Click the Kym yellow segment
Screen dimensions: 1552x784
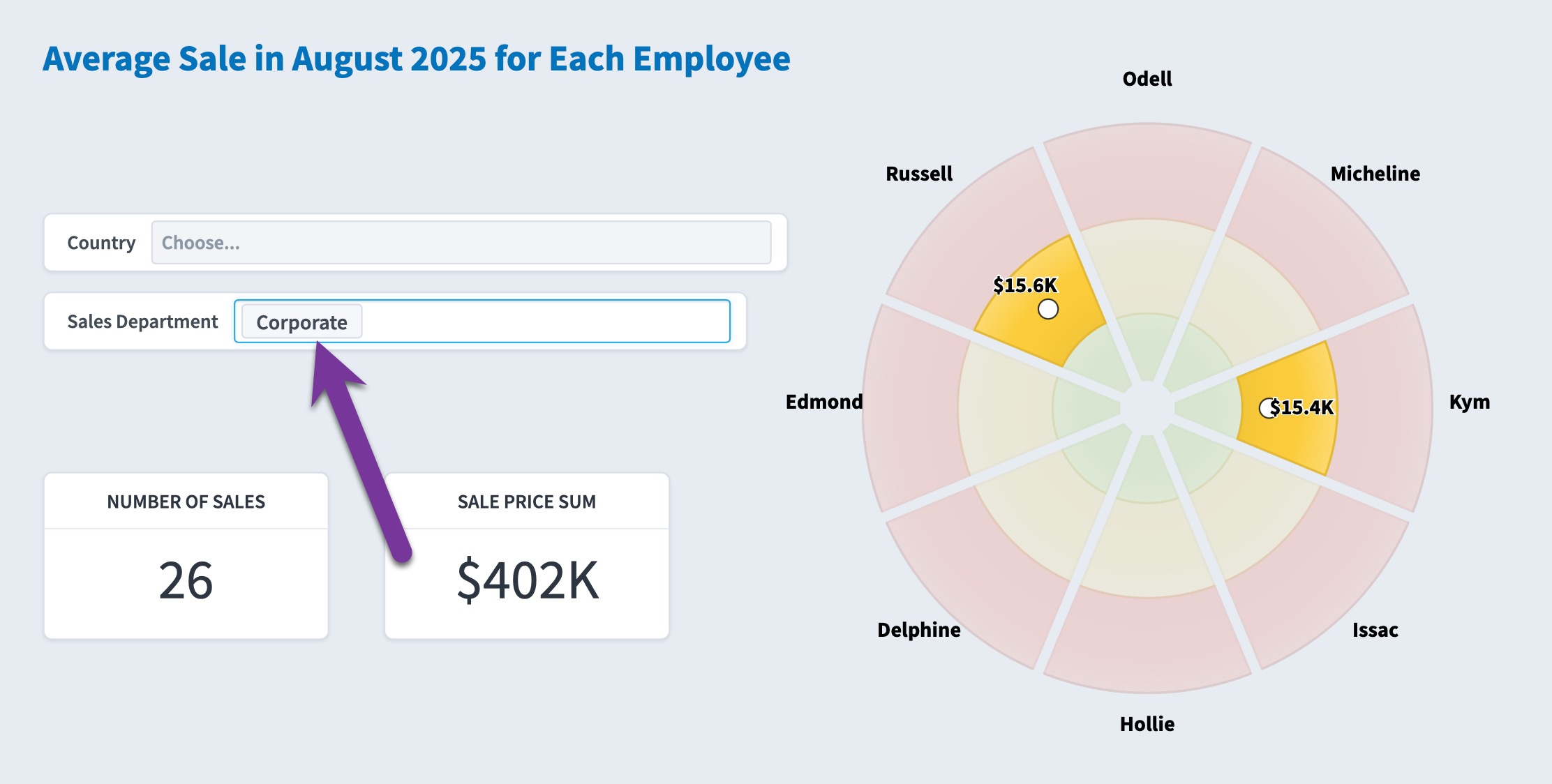pos(1288,408)
